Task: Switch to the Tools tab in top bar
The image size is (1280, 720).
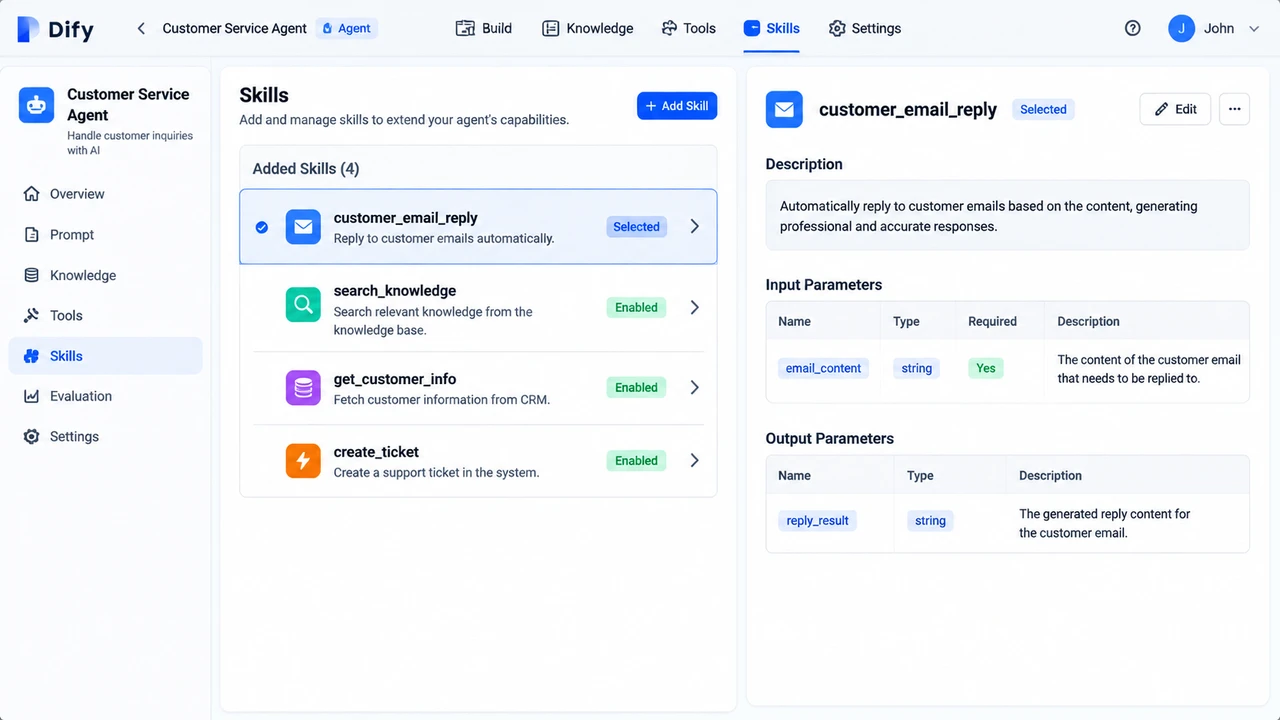Action: coord(689,28)
